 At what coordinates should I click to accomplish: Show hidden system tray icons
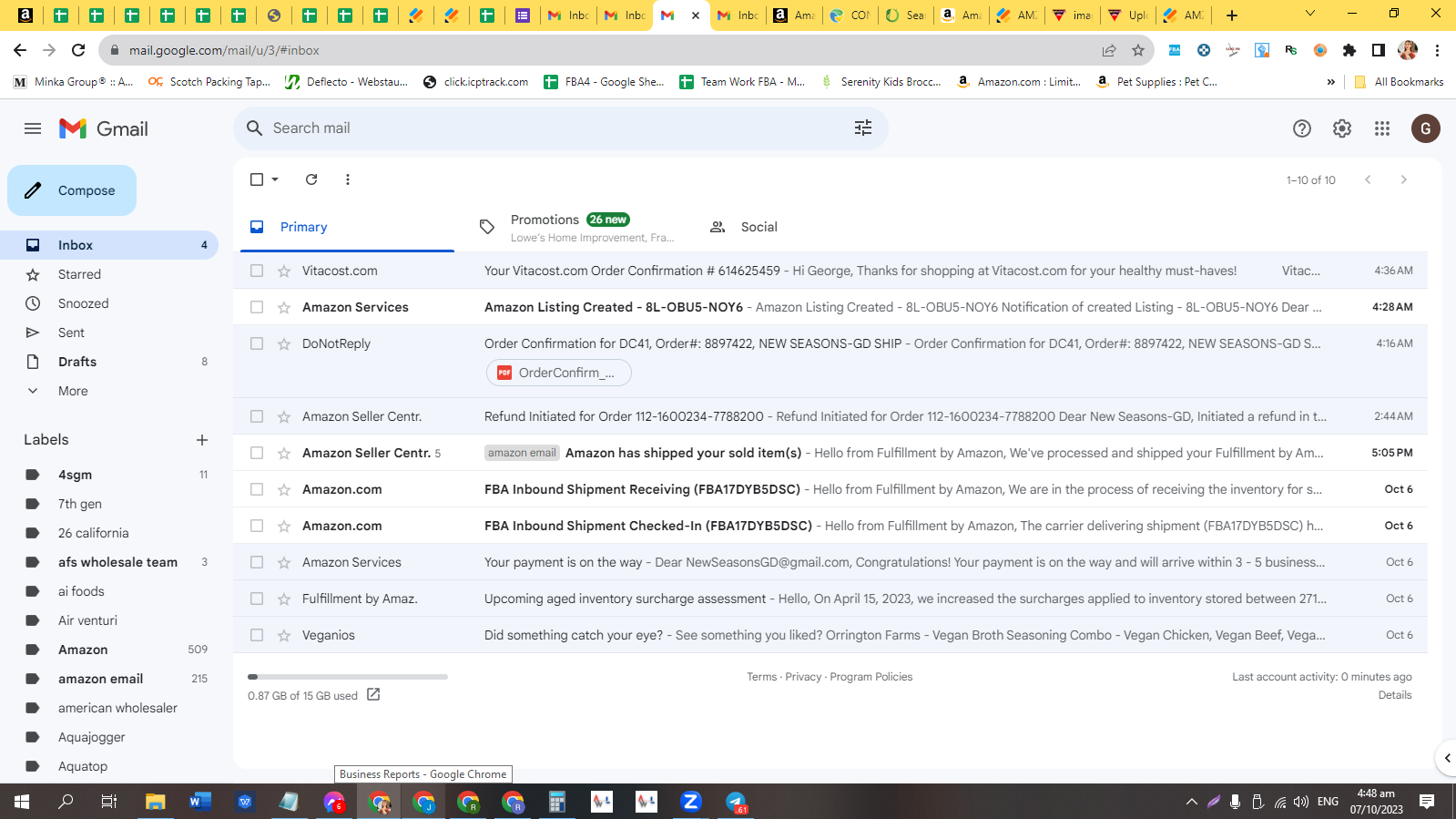tap(1191, 802)
